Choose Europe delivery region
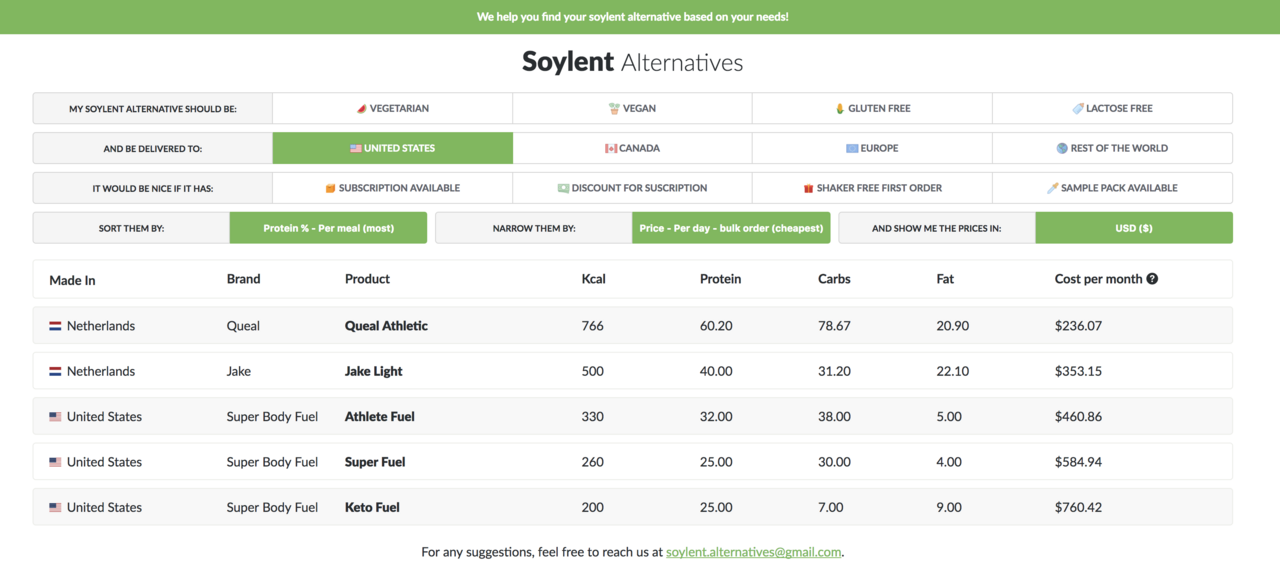The image size is (1280, 570). (872, 148)
